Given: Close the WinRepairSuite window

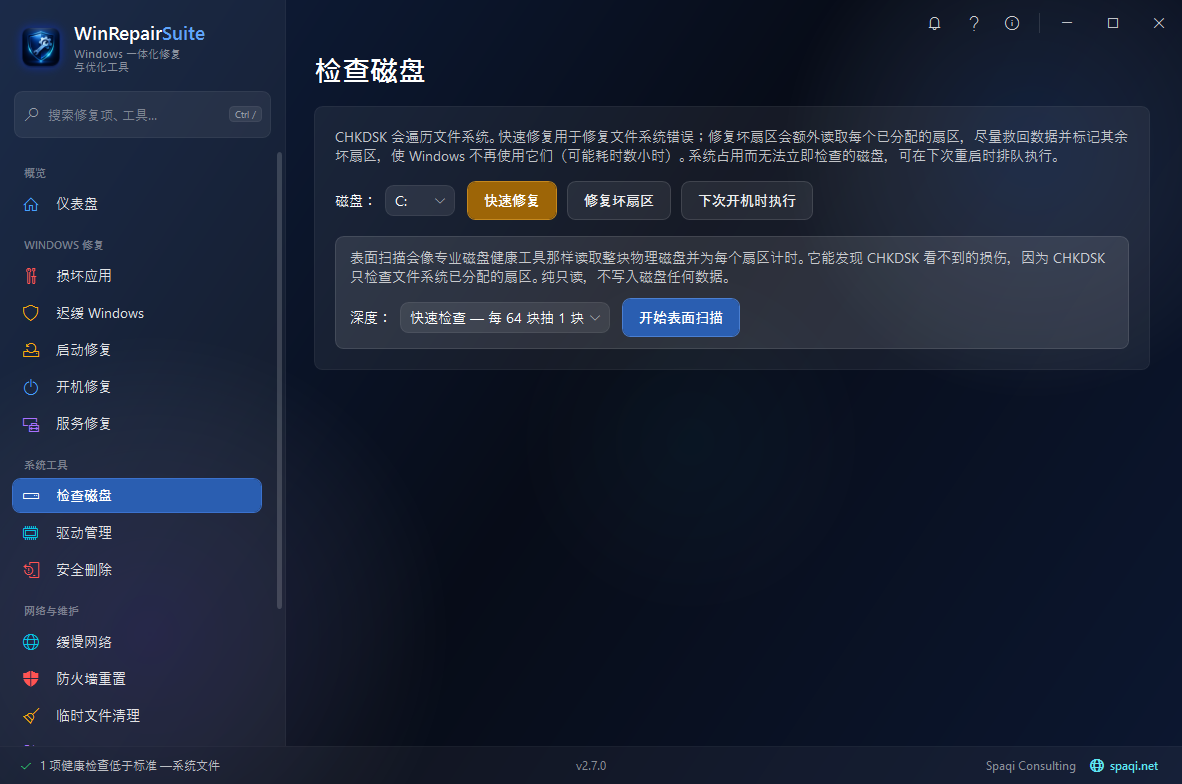Looking at the screenshot, I should click(x=1159, y=23).
